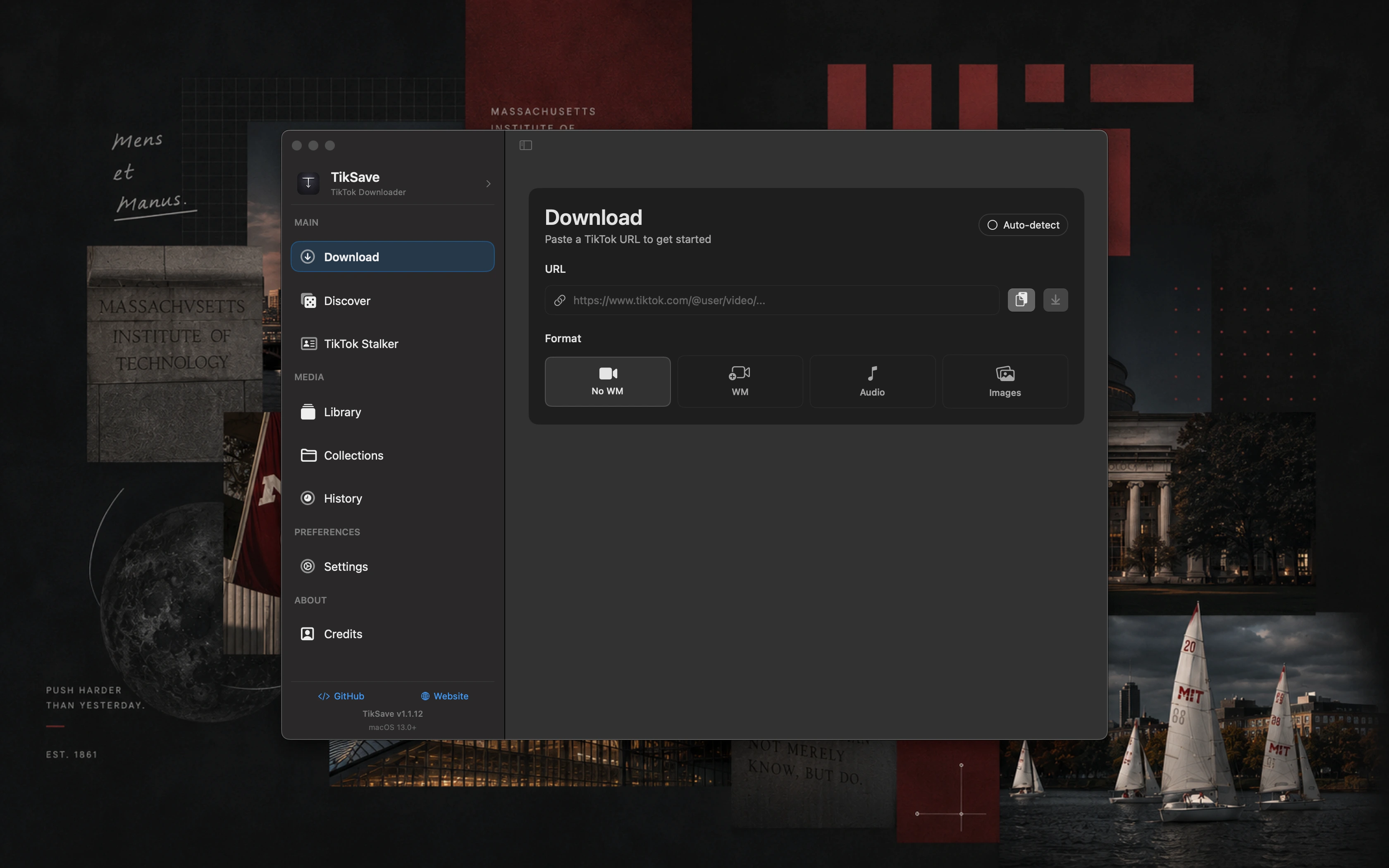
Task: Click the TikSave v1.1.12 version text
Action: (393, 713)
